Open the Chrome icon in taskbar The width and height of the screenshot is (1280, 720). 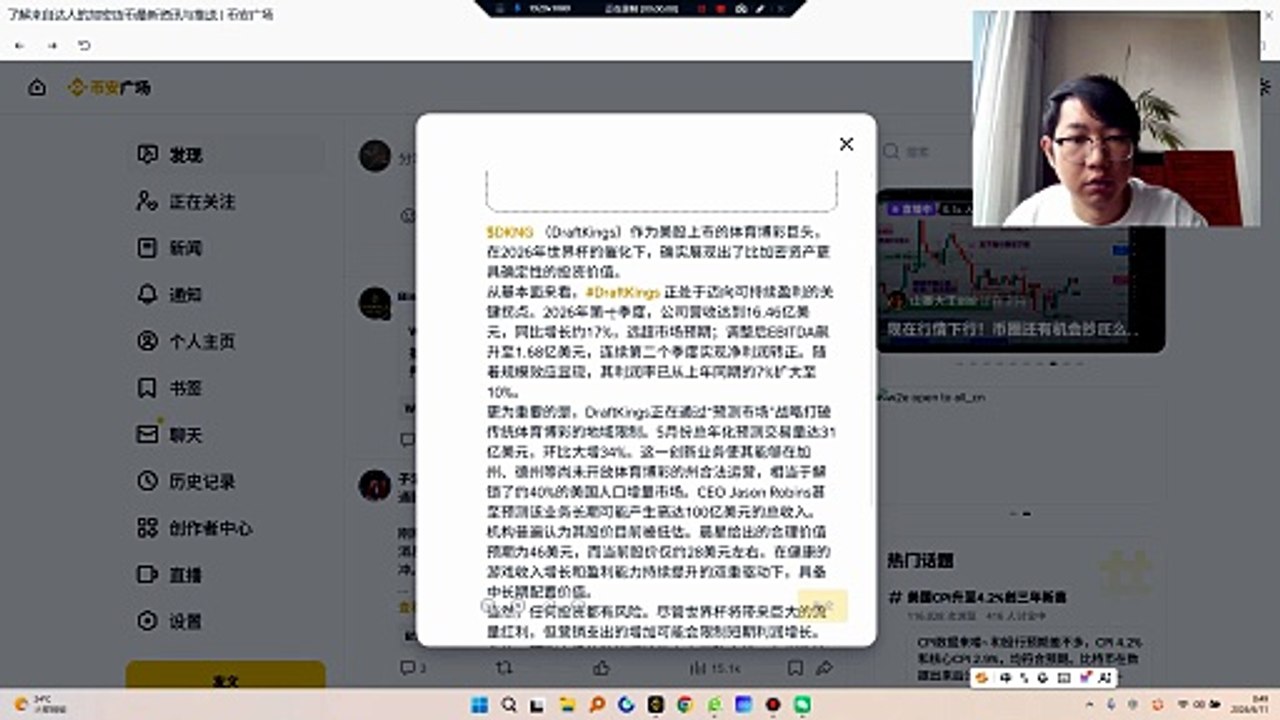pos(684,704)
